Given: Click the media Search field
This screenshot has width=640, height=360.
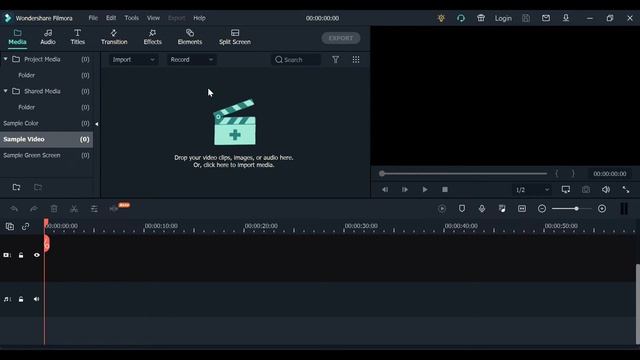Looking at the screenshot, I should [x=296, y=60].
